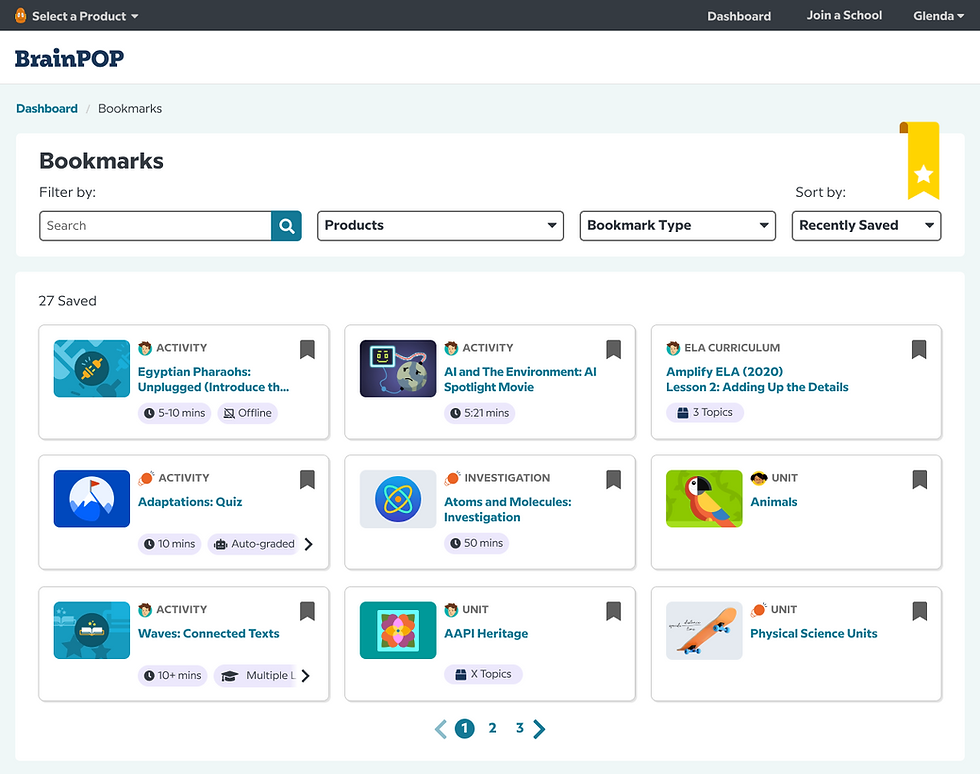Unbookmark the Amplify ELA (2020) card
Screen dimensions: 980x774
pos(919,349)
